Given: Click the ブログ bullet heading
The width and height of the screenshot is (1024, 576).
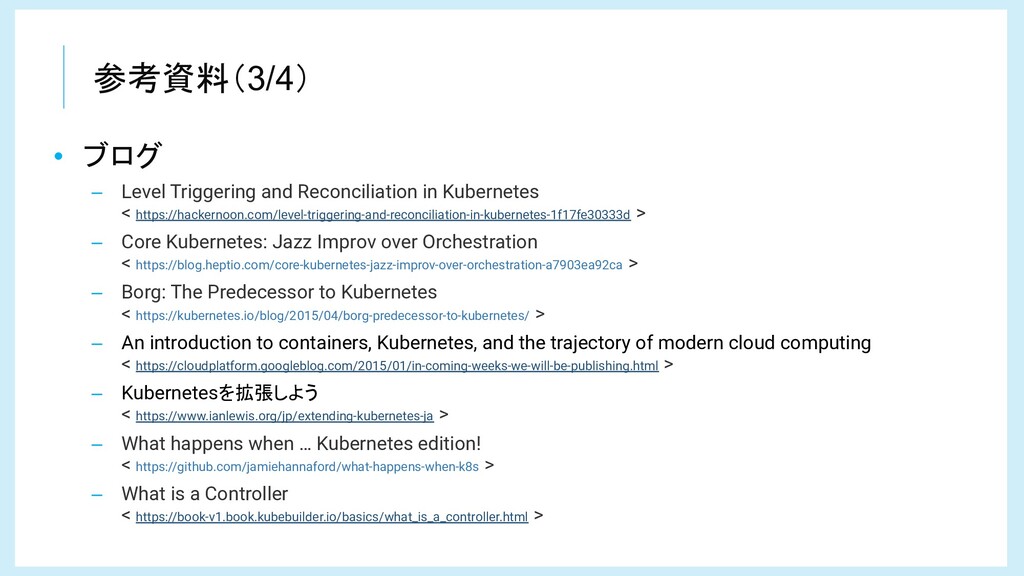Looking at the screenshot, I should 122,155.
